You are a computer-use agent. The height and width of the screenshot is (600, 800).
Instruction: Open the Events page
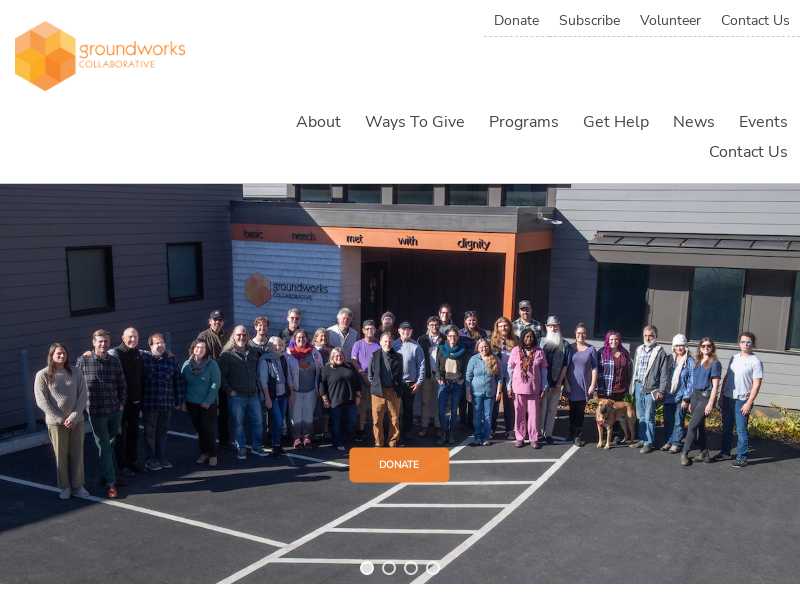coord(763,122)
